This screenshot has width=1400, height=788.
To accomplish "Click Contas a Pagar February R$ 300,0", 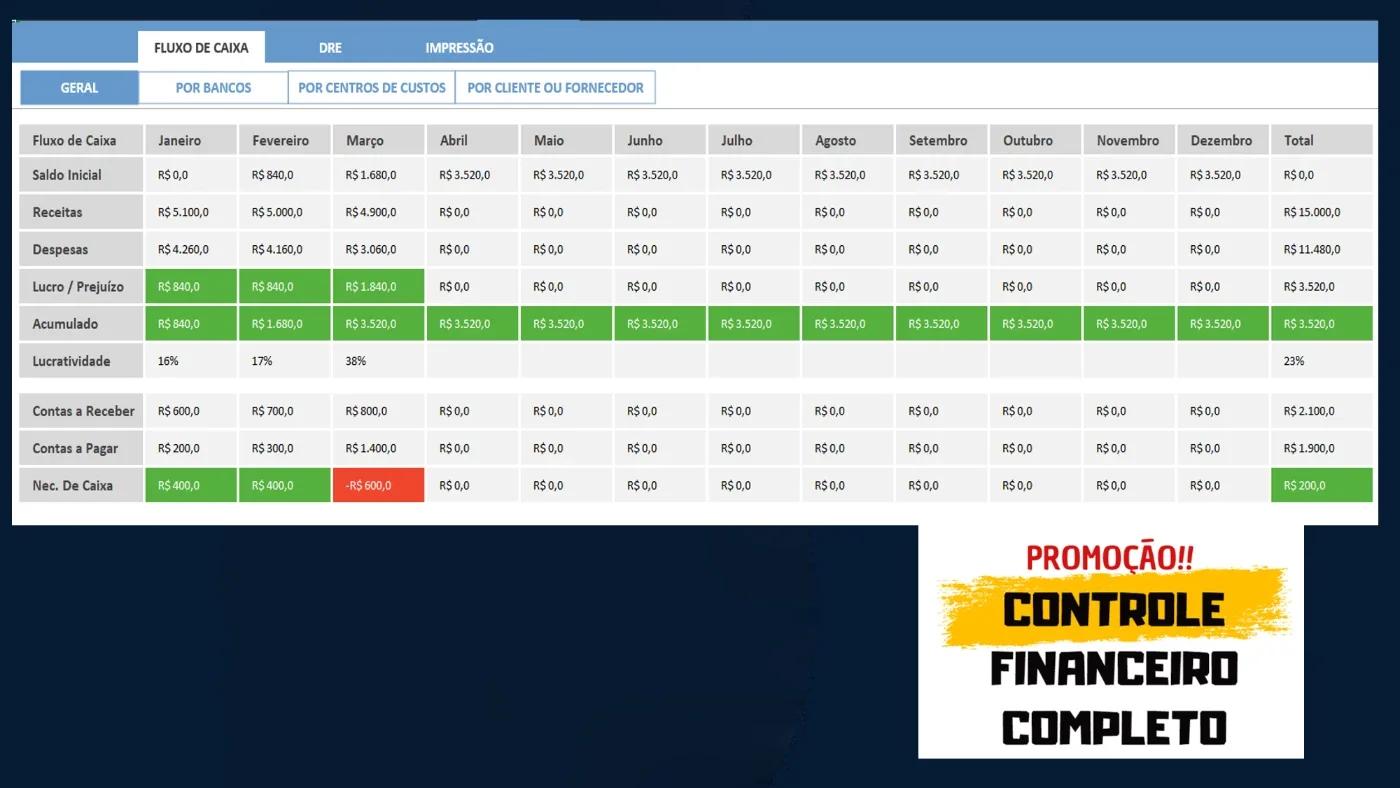I will 285,448.
